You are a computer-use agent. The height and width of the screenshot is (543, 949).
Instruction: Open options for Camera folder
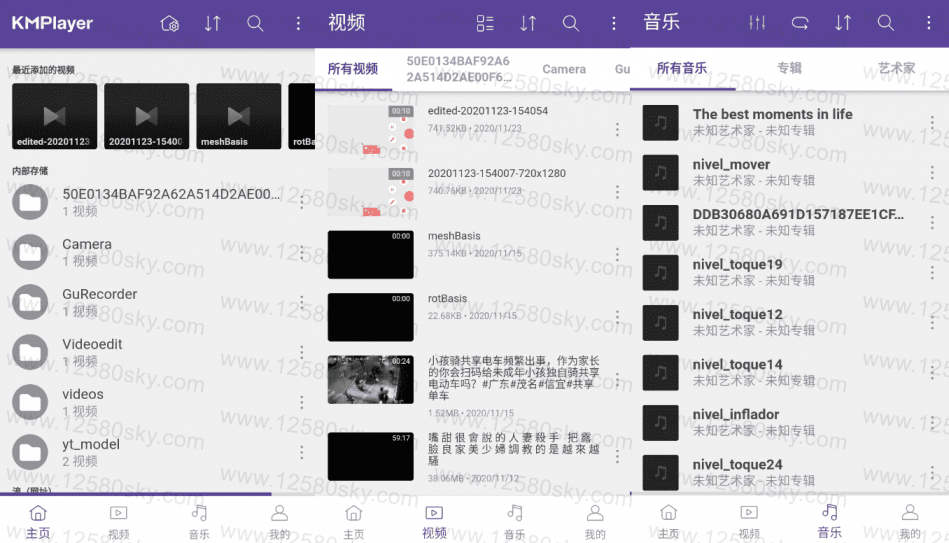click(301, 252)
